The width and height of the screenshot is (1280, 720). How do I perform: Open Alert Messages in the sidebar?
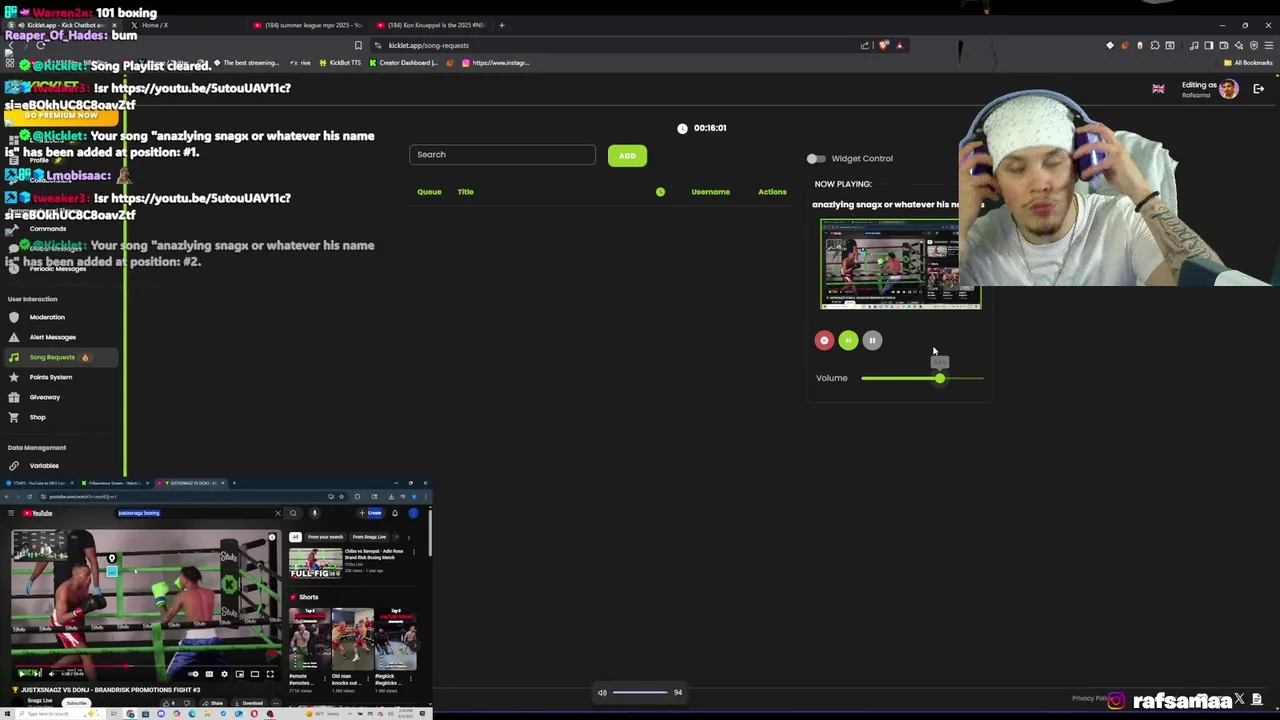pos(52,337)
